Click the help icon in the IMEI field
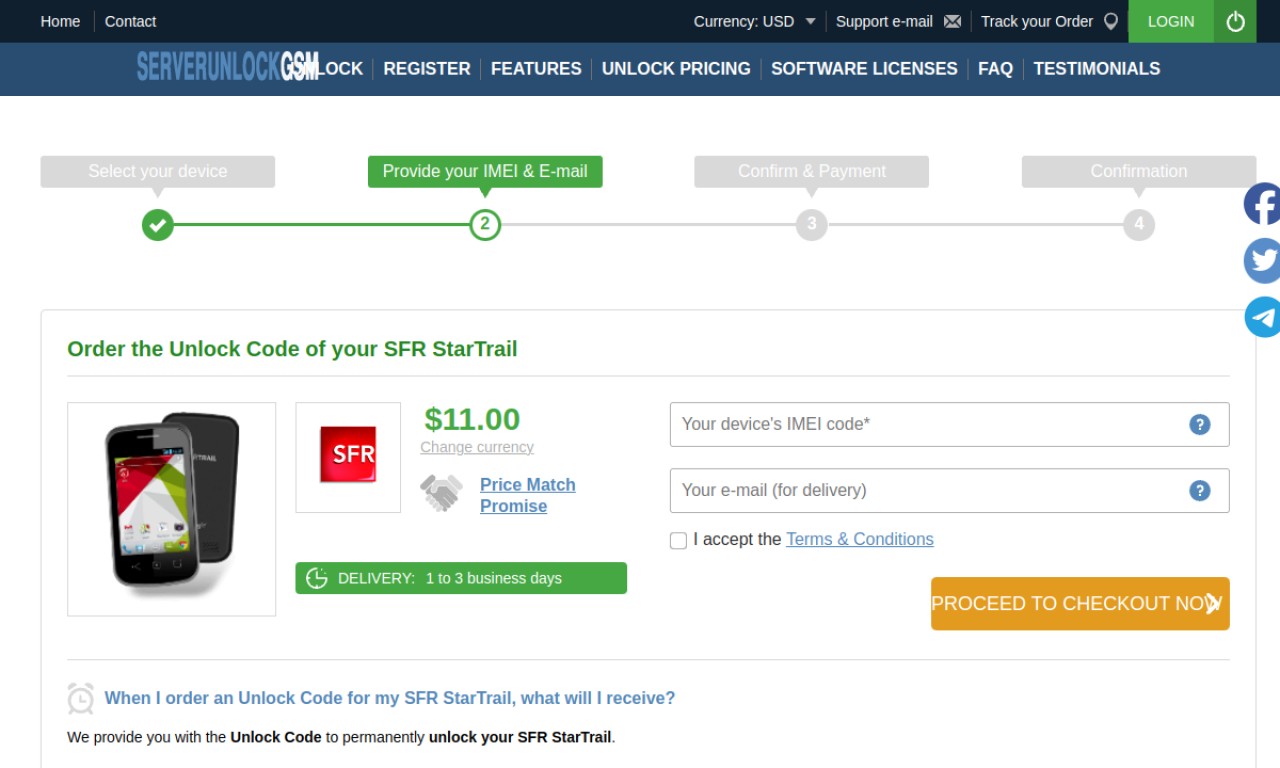The image size is (1280, 768). 1200,424
